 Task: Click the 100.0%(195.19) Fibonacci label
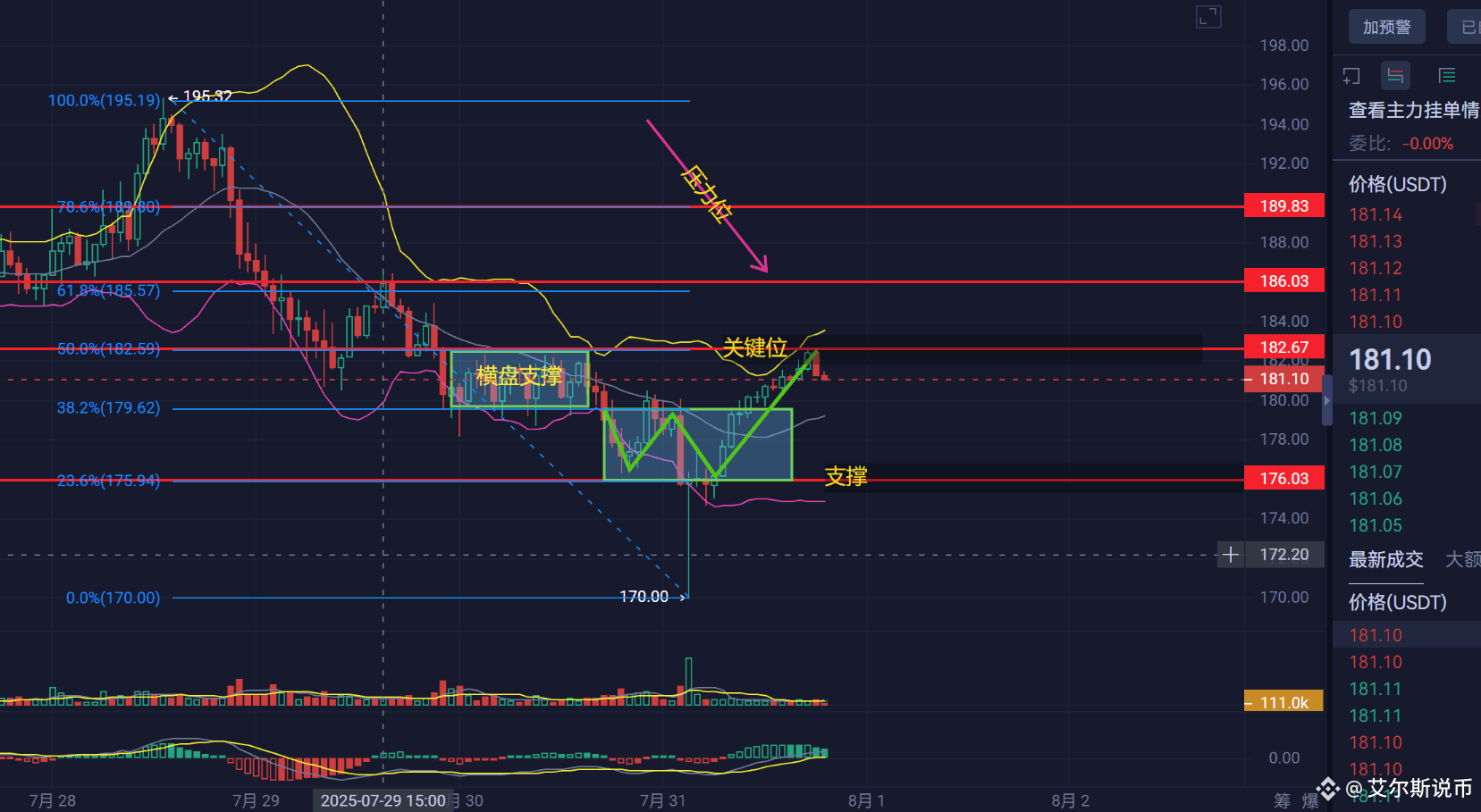(x=105, y=100)
